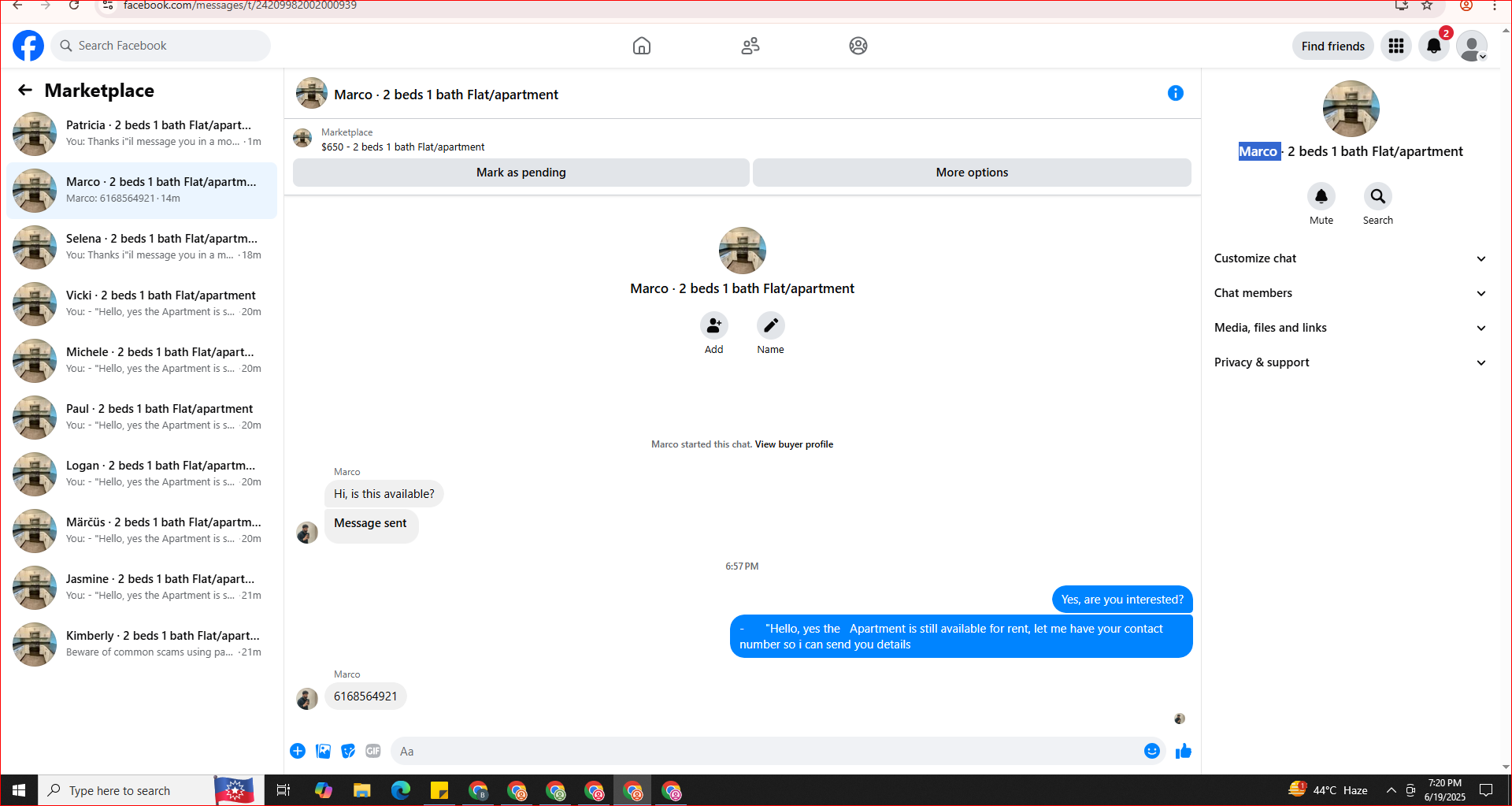Show hidden system tray icons
1512x806 pixels.
(1392, 790)
